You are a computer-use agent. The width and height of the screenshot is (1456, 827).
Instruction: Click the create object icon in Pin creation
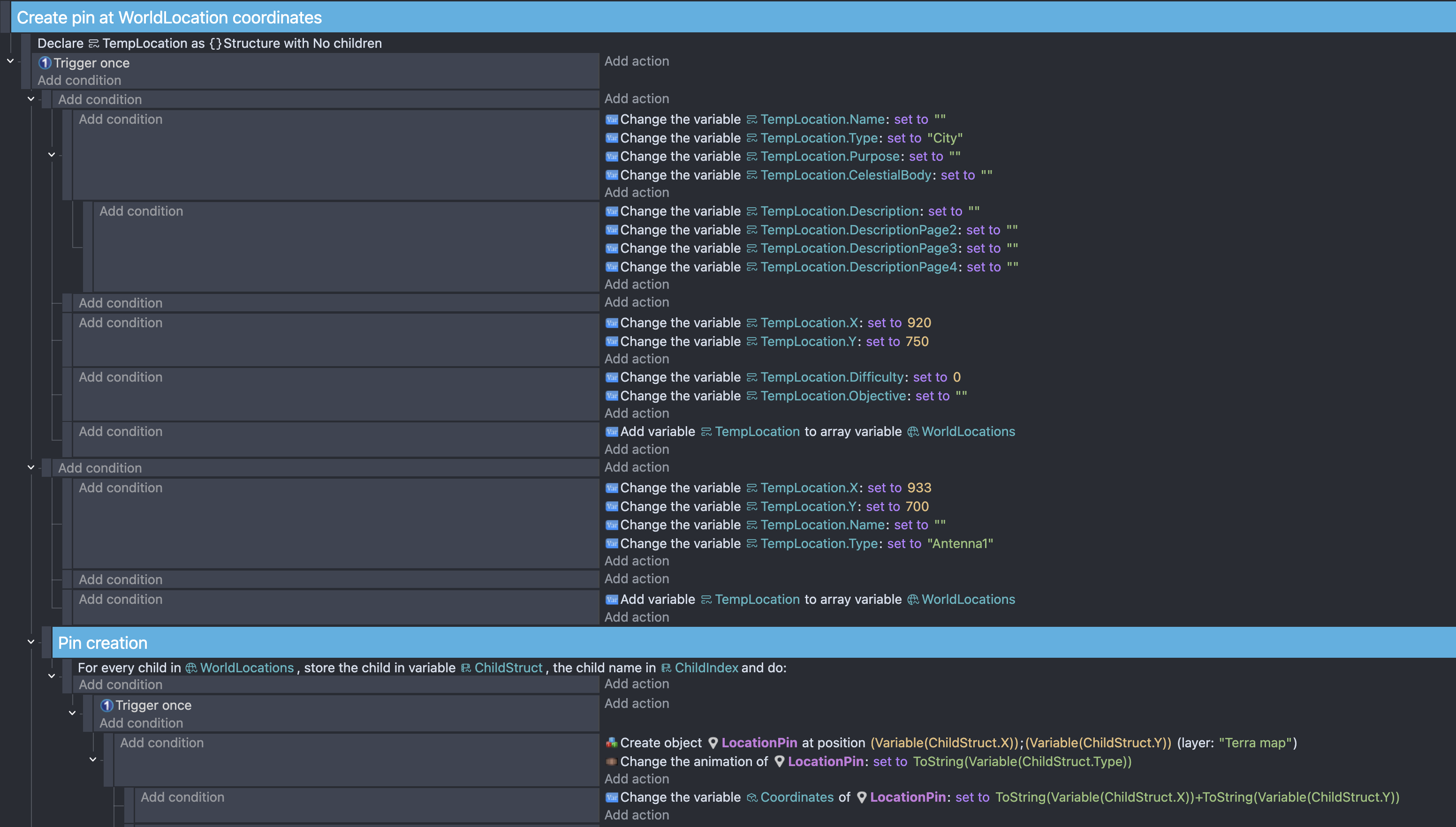point(612,742)
